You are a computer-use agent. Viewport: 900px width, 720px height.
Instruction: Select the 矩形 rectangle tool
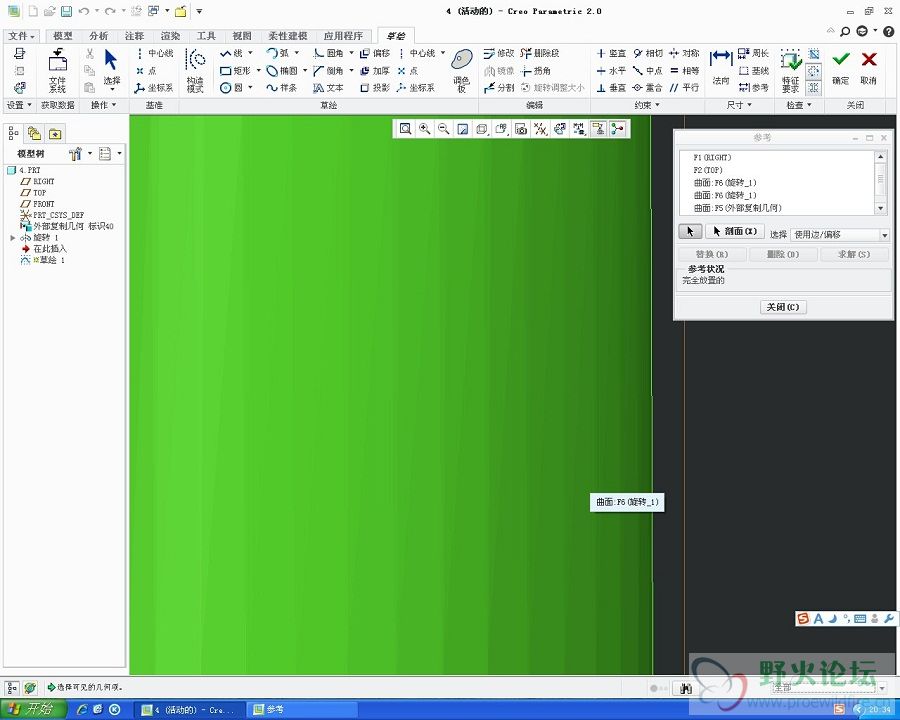235,71
